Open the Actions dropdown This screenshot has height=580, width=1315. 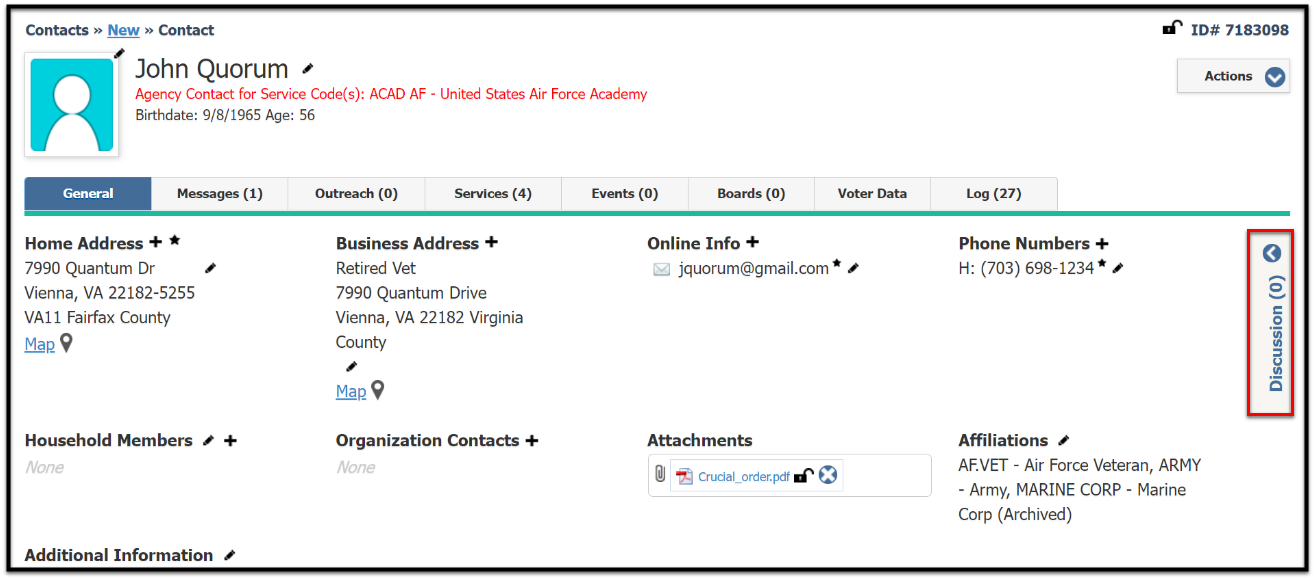1233,76
